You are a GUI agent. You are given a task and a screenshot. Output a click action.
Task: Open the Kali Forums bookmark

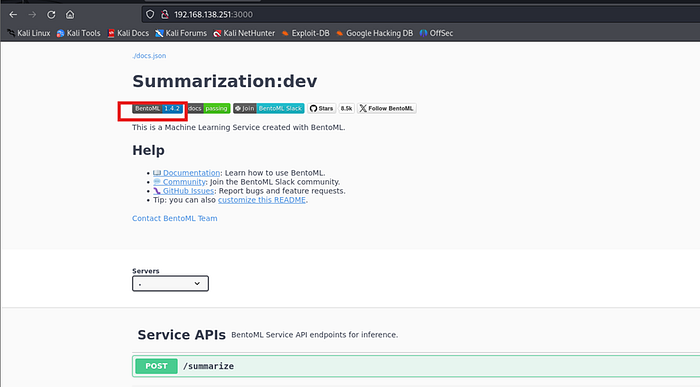181,33
